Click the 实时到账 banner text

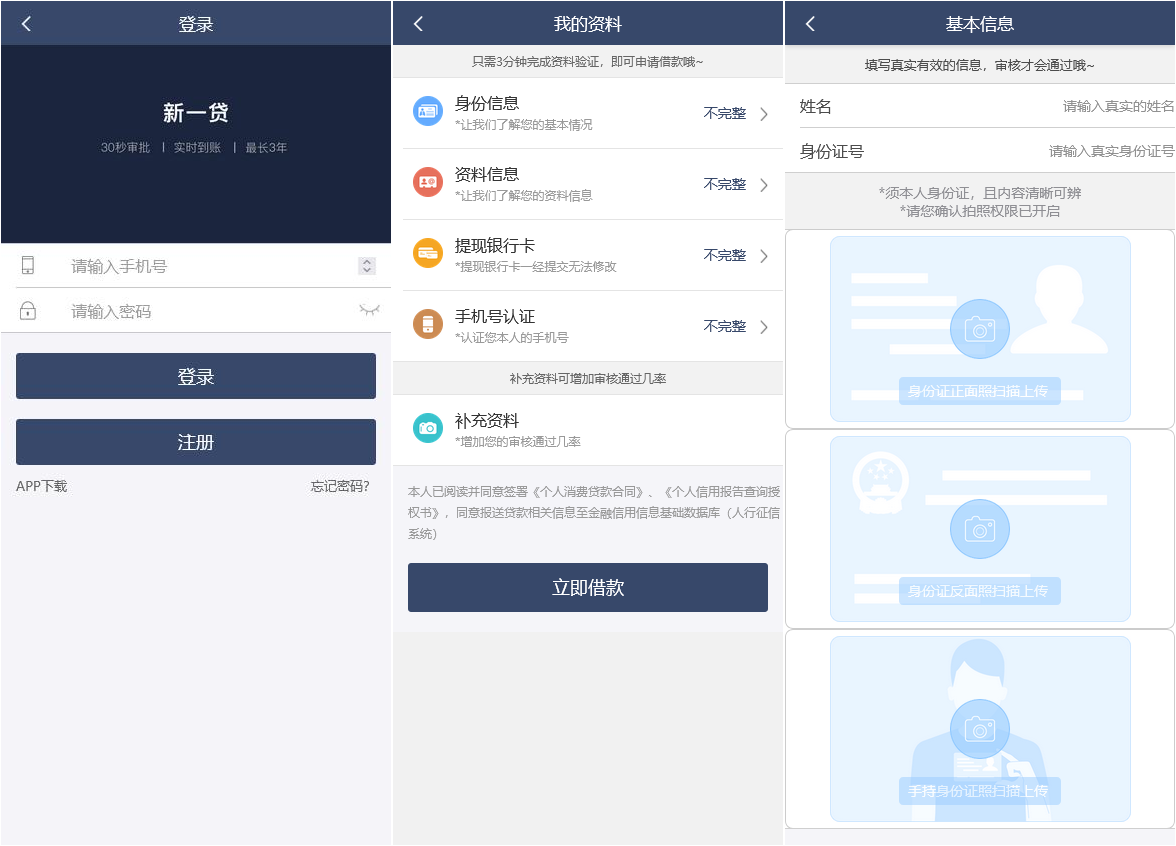pyautogui.click(x=197, y=148)
